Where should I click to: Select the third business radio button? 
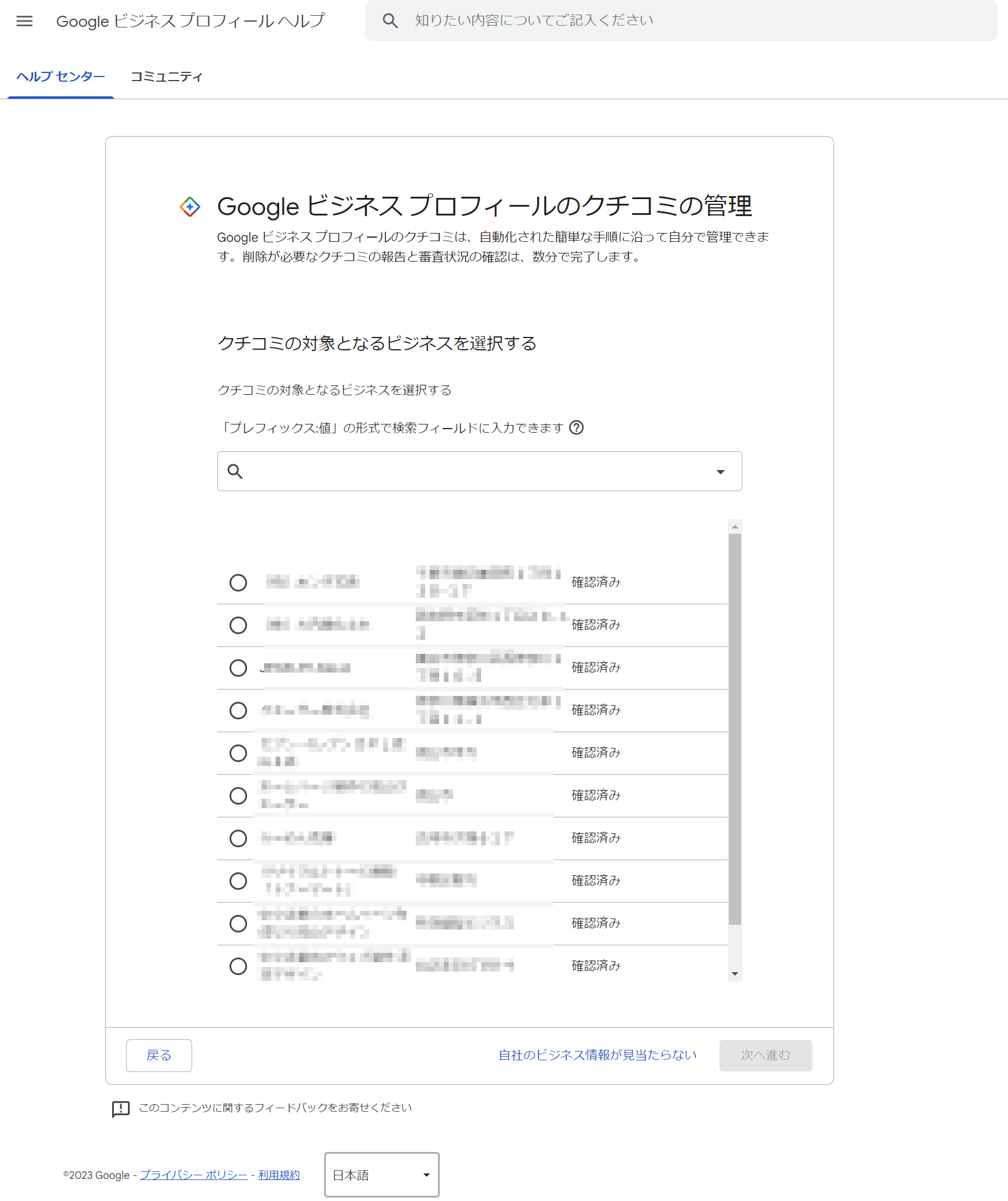pyautogui.click(x=238, y=668)
